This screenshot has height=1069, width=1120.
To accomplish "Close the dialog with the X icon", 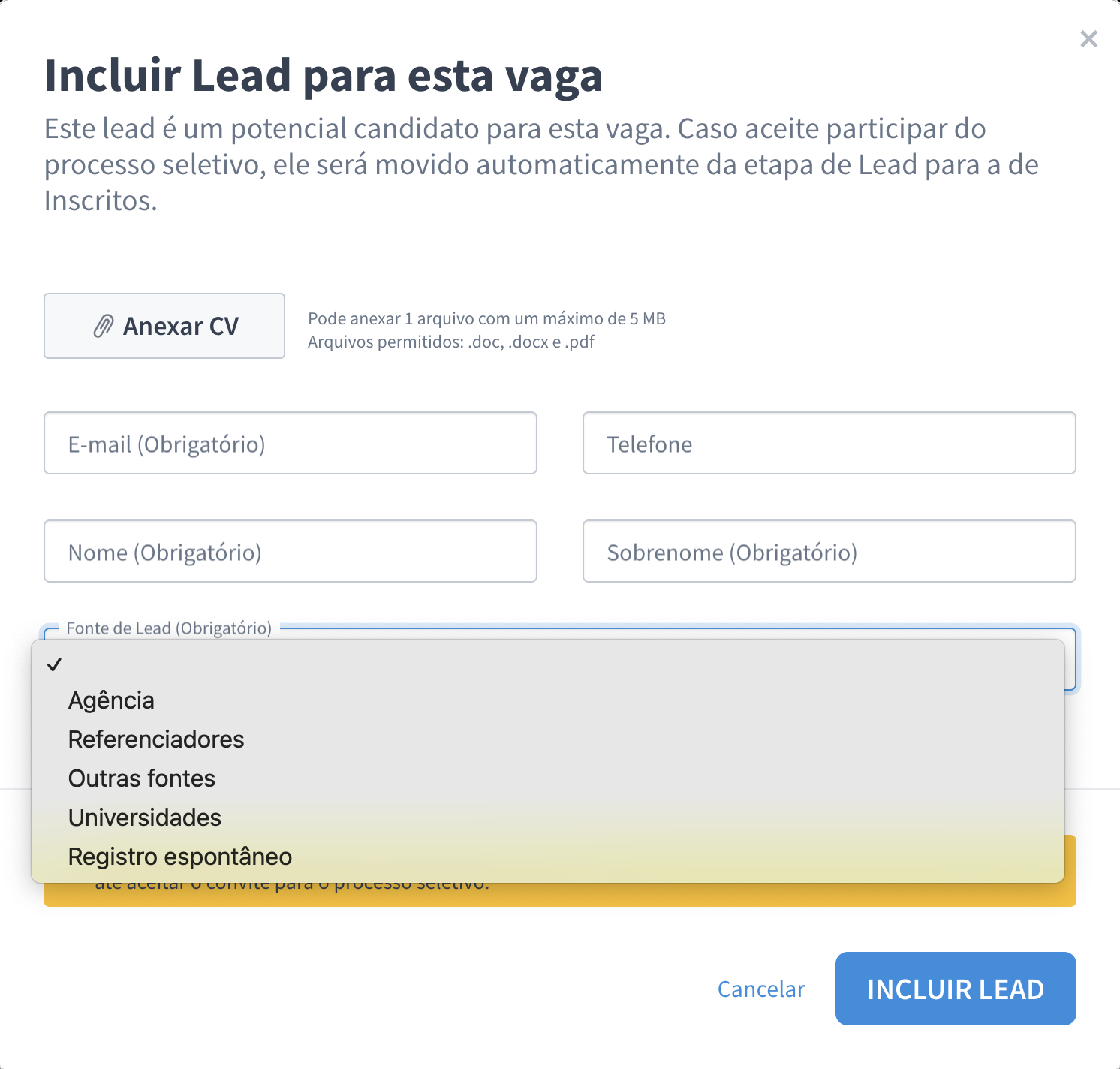I will 1088,38.
